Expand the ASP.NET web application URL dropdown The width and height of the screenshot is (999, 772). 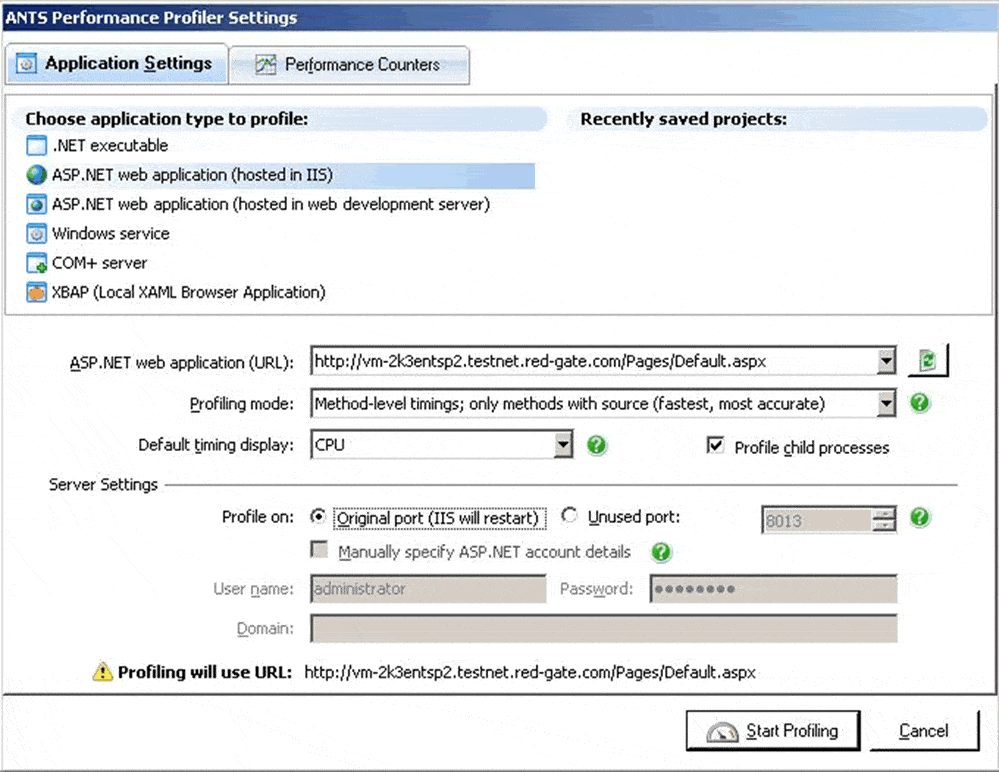pyautogui.click(x=886, y=361)
